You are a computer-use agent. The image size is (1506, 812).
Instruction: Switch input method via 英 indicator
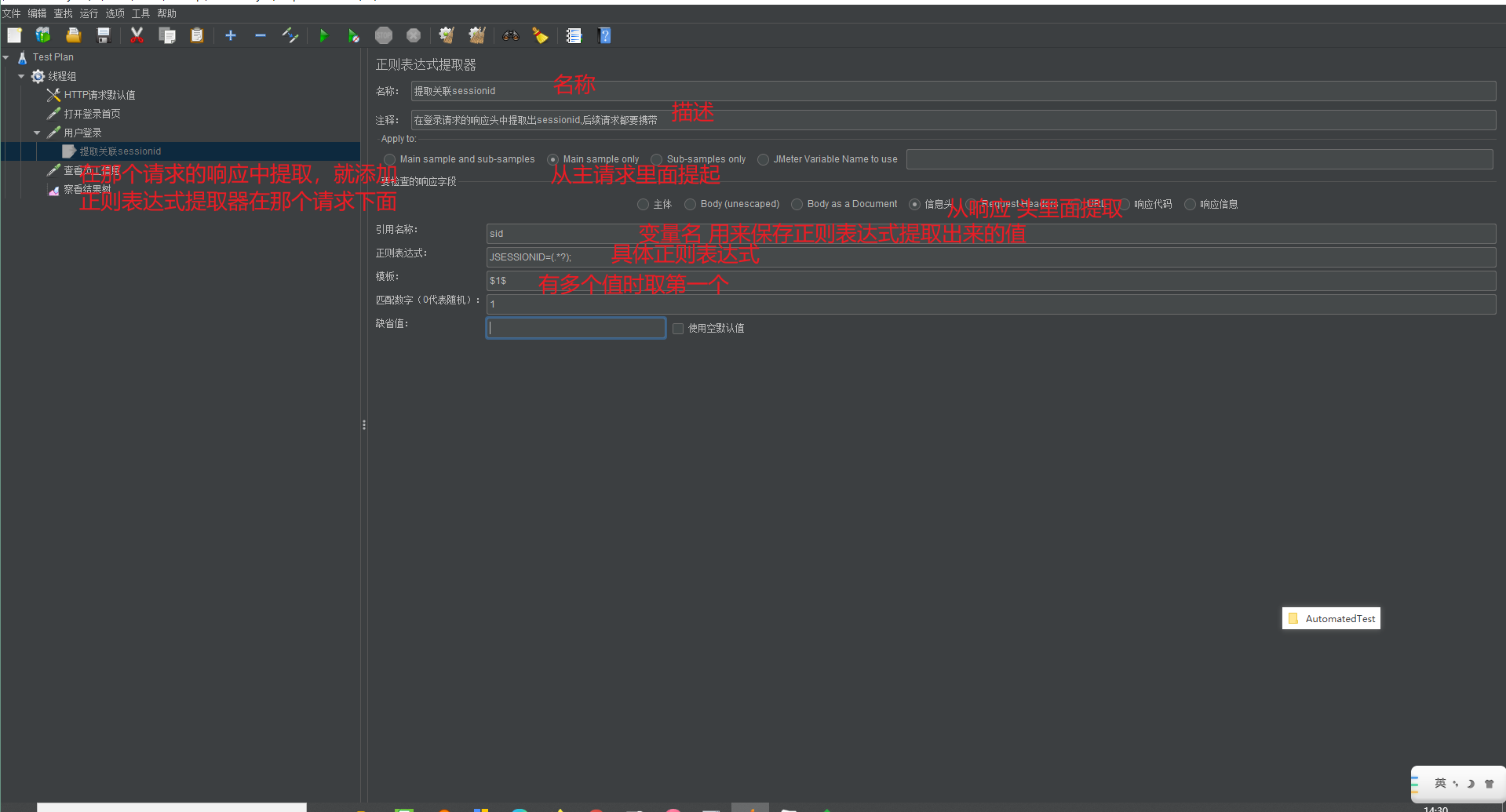click(x=1440, y=783)
